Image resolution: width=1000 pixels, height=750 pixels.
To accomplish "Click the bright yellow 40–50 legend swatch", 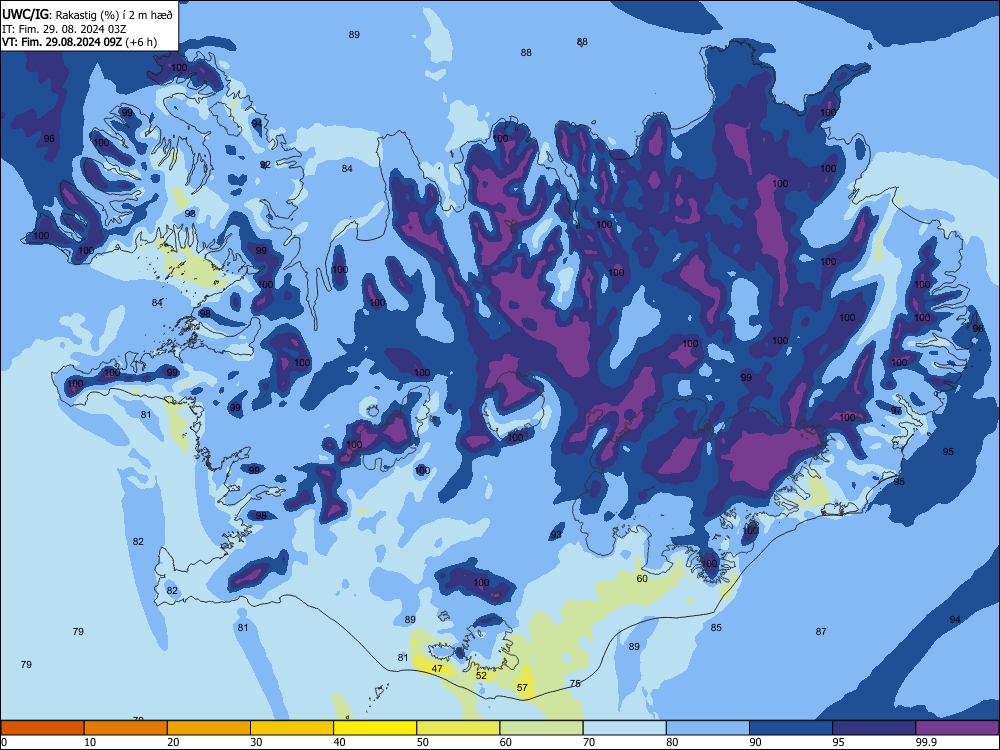I will click(x=375, y=728).
